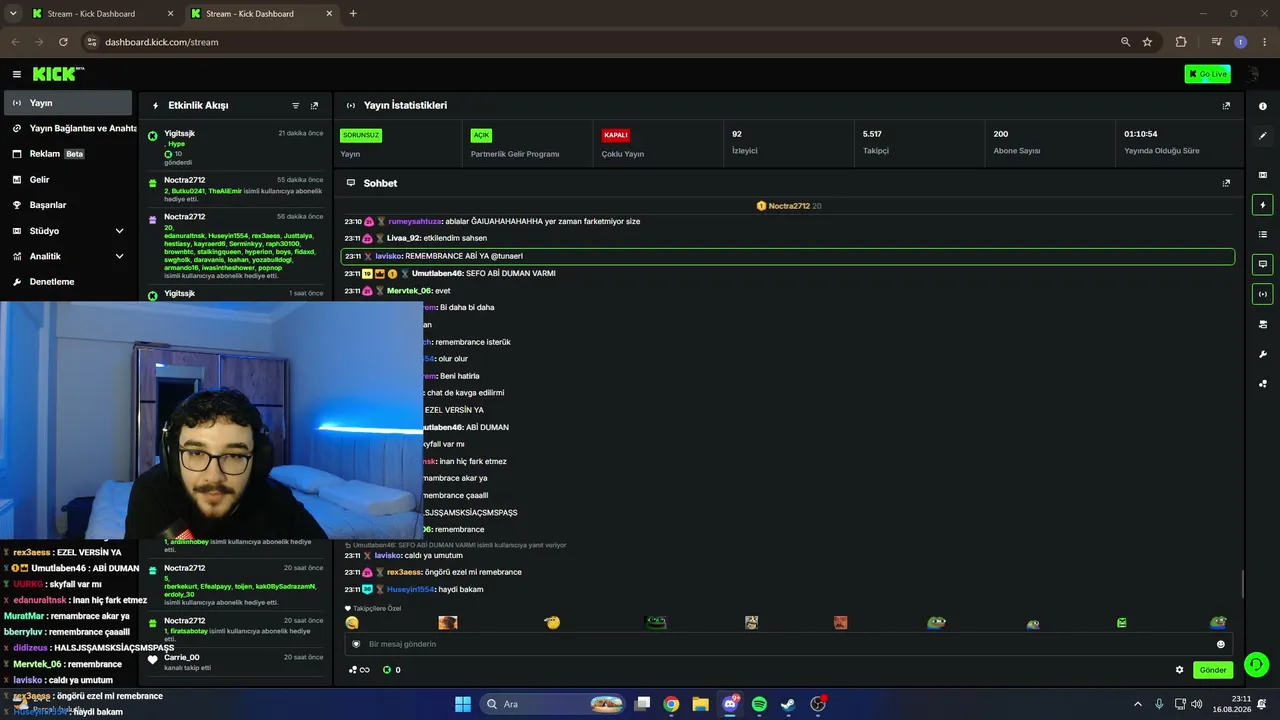Viewport: 1280px width, 720px height.
Task: Click the Bir mesaj gönderin input field
Action: (x=789, y=644)
